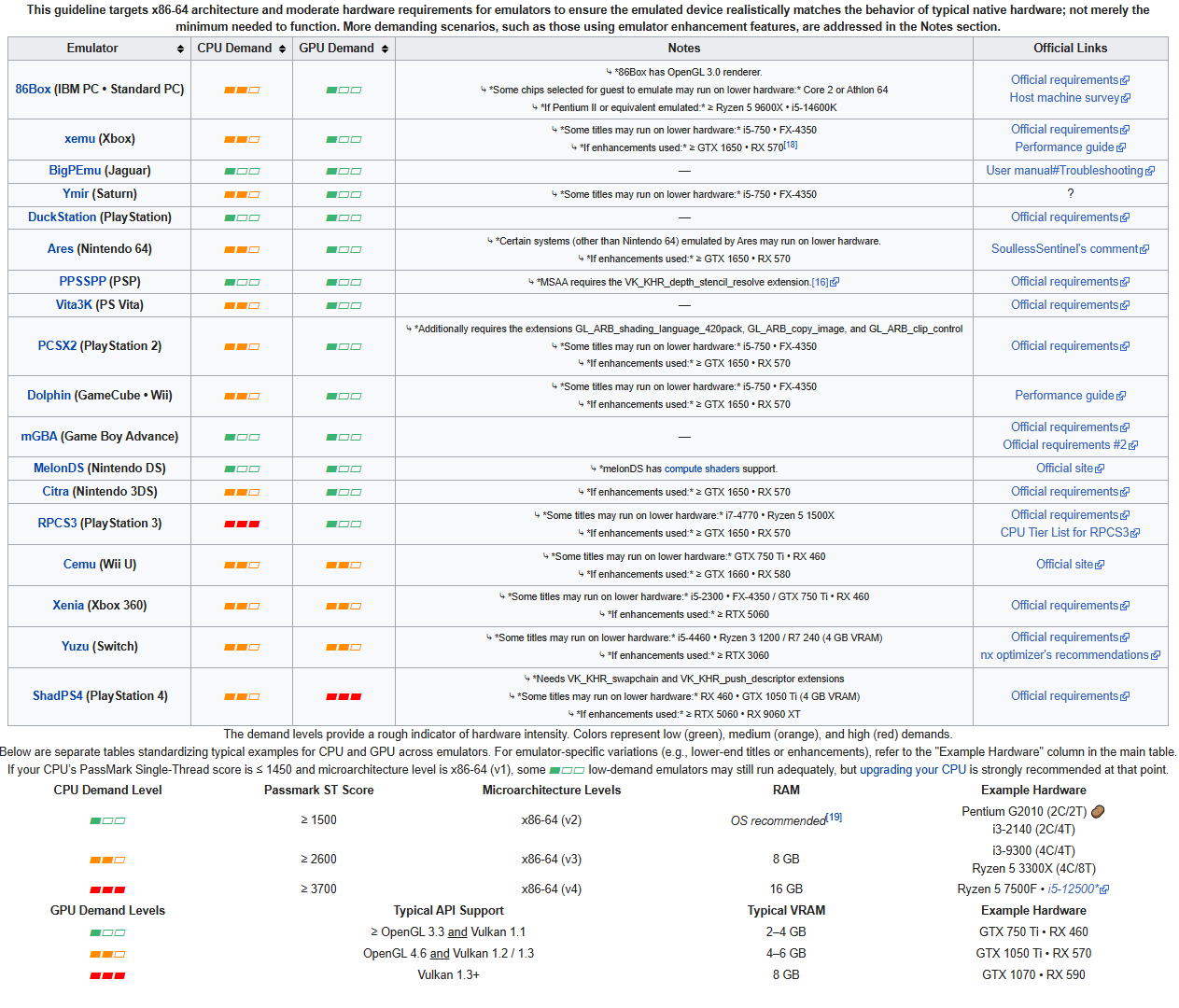
Task: Click the orange CPU demand bars in Dolphin row
Action: pyautogui.click(x=242, y=396)
